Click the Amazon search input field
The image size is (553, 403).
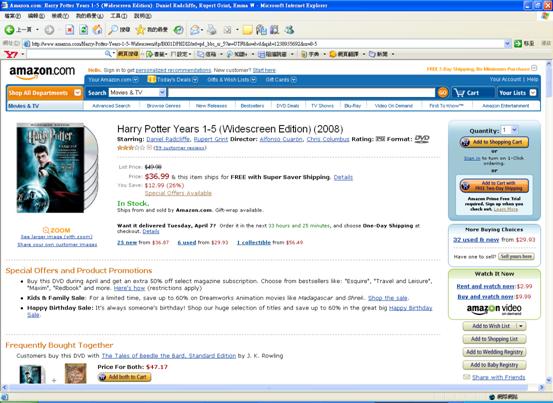[x=302, y=93]
